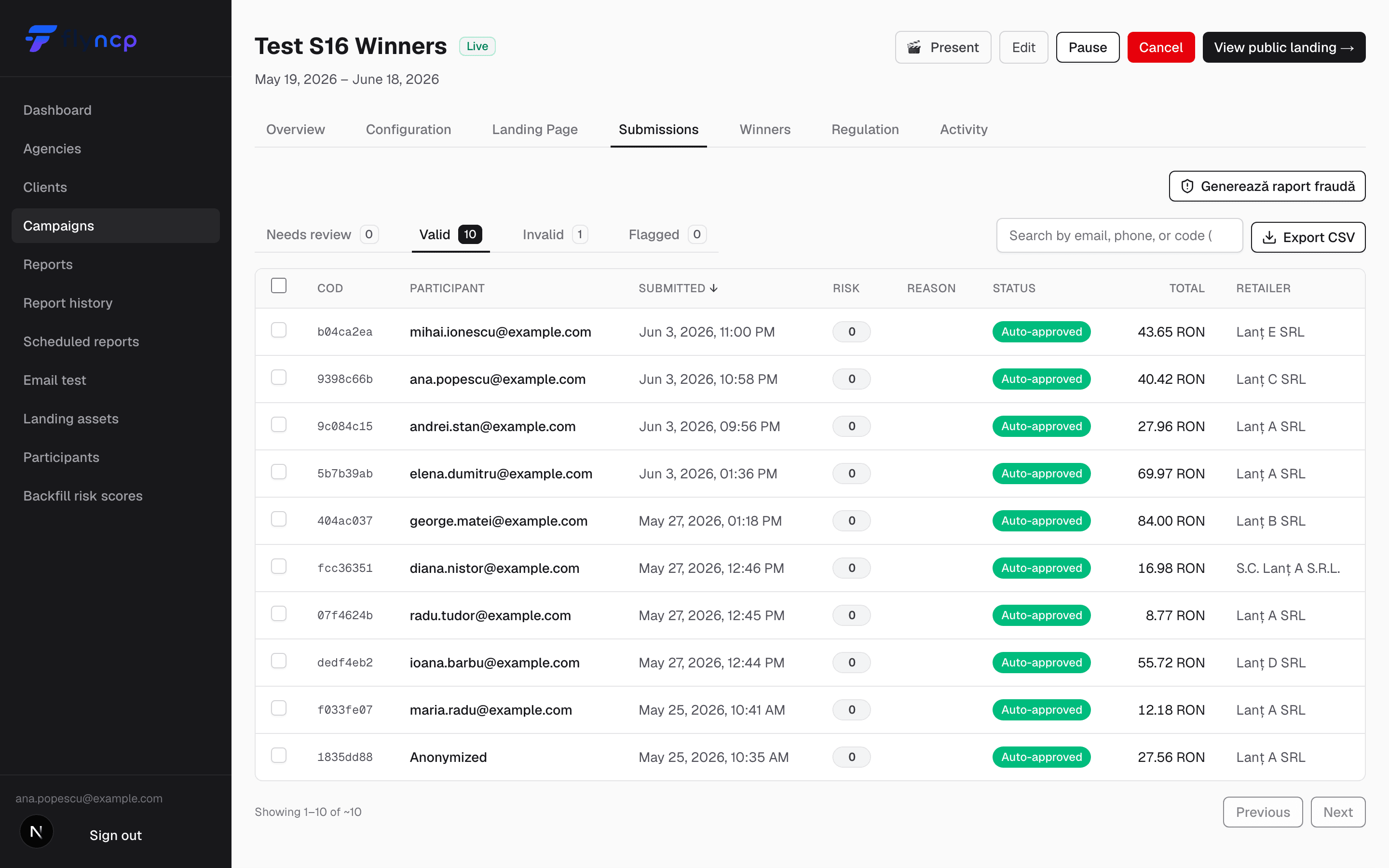Screen dimensions: 1389x868
Task: Click the clapperboard icon on Present
Action: pyautogui.click(x=914, y=47)
